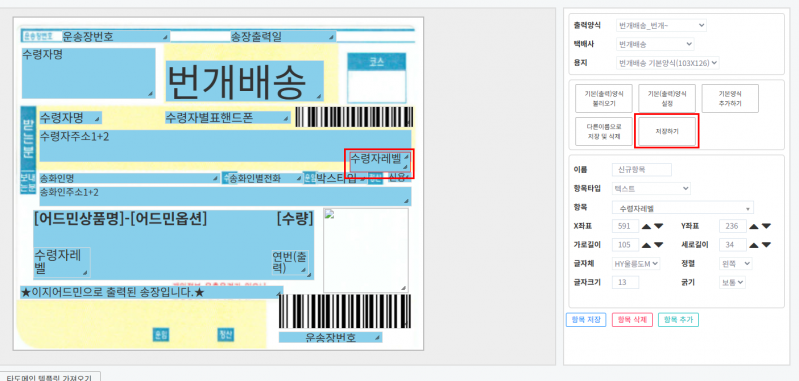Image resolution: width=799 pixels, height=381 pixels.
Task: Open the 글자체 font dropdown
Action: (636, 263)
